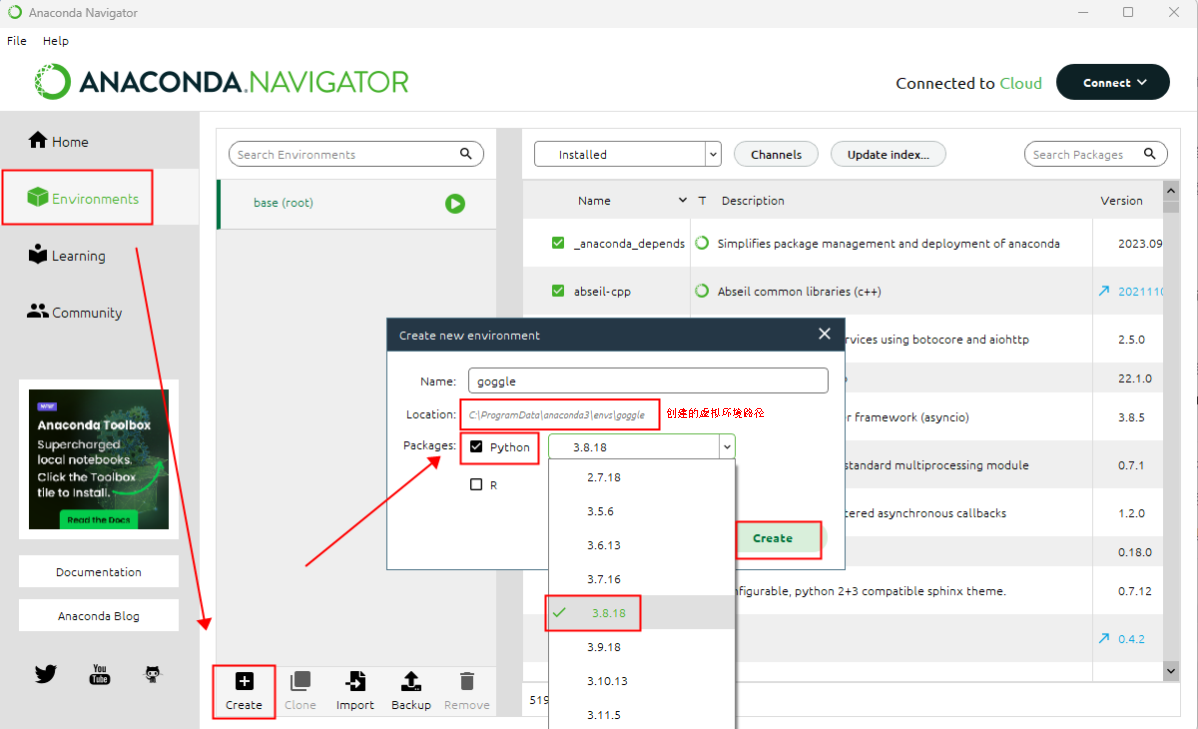Open the File menu
1198x729 pixels.
pos(17,40)
